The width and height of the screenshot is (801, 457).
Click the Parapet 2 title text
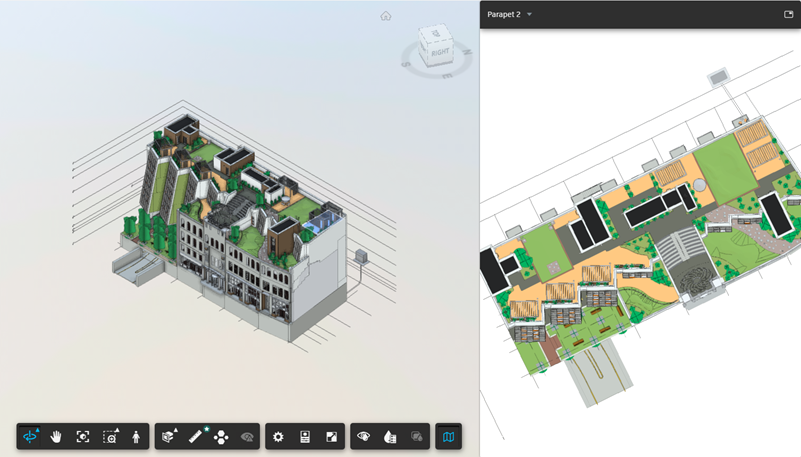(x=504, y=14)
